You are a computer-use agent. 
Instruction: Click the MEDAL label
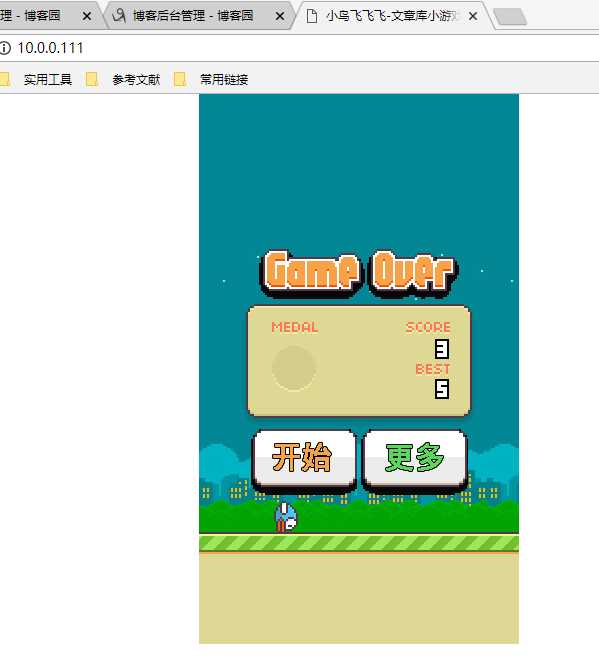294,327
